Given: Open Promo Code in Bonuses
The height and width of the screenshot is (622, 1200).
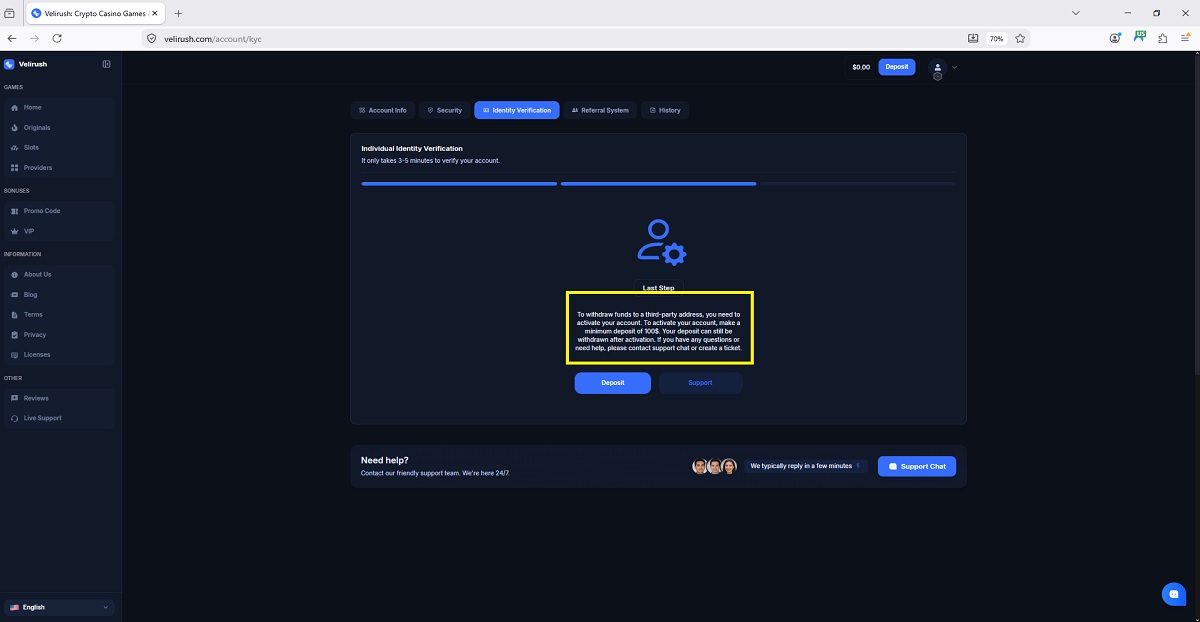Looking at the screenshot, I should click(x=60, y=211).
